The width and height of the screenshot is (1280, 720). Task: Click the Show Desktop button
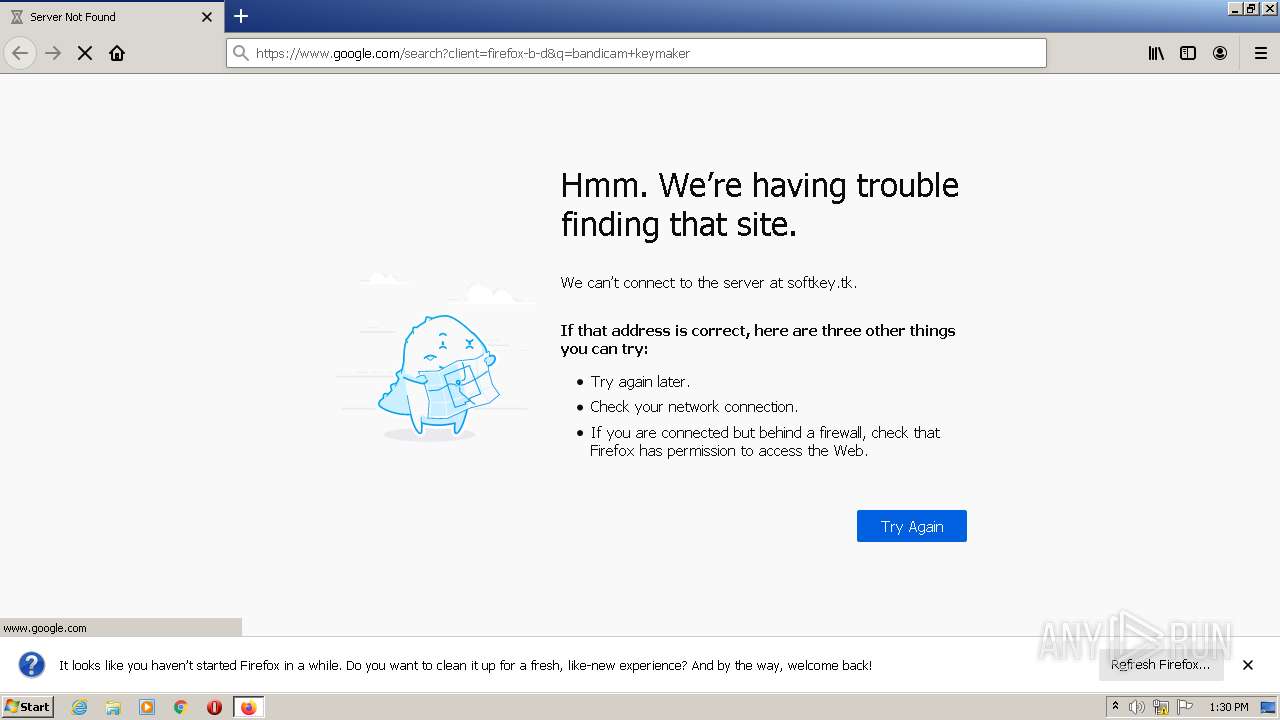point(1269,707)
